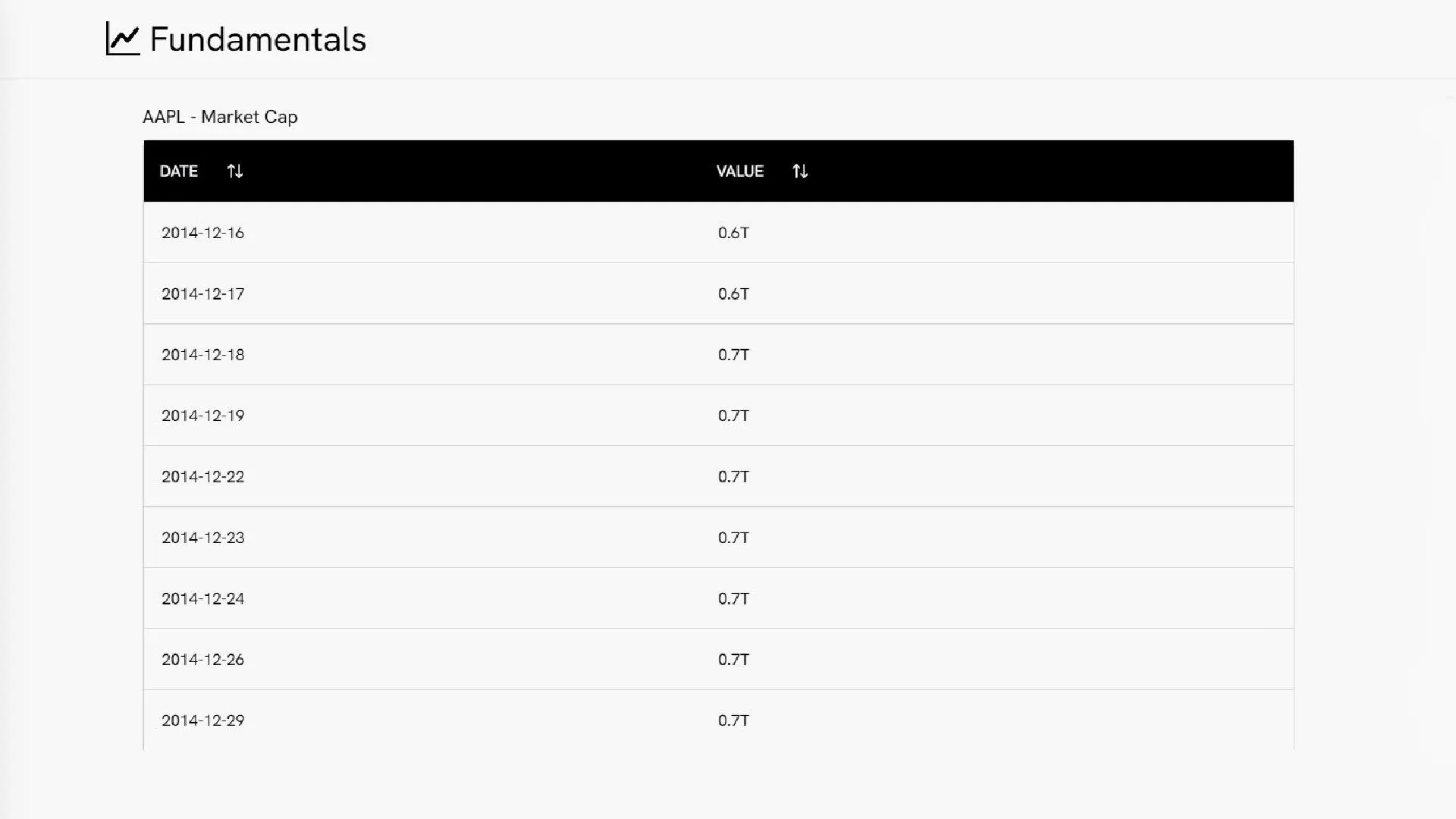Screen dimensions: 1456x819
Task: Open the Fundamentals page title
Action: 258,39
